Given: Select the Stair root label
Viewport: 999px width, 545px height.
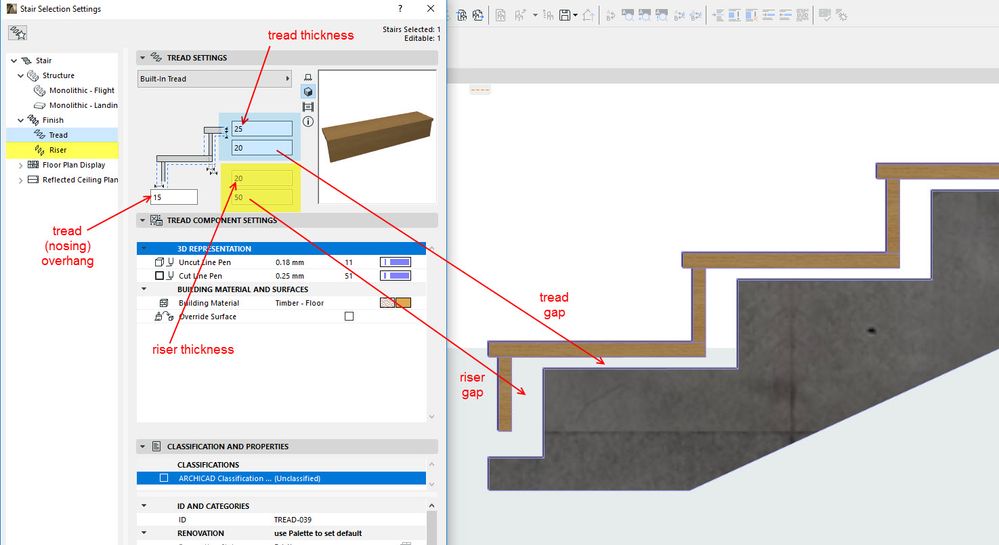Looking at the screenshot, I should [x=43, y=61].
